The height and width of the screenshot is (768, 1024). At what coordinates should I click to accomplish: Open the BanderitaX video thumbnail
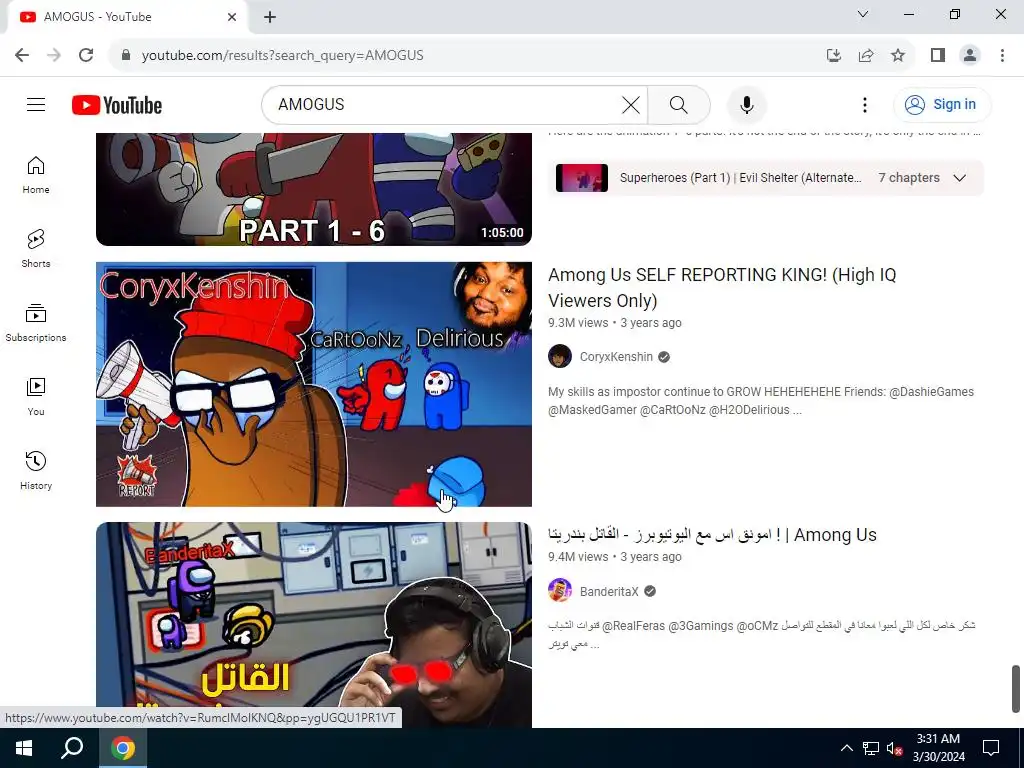pyautogui.click(x=313, y=624)
